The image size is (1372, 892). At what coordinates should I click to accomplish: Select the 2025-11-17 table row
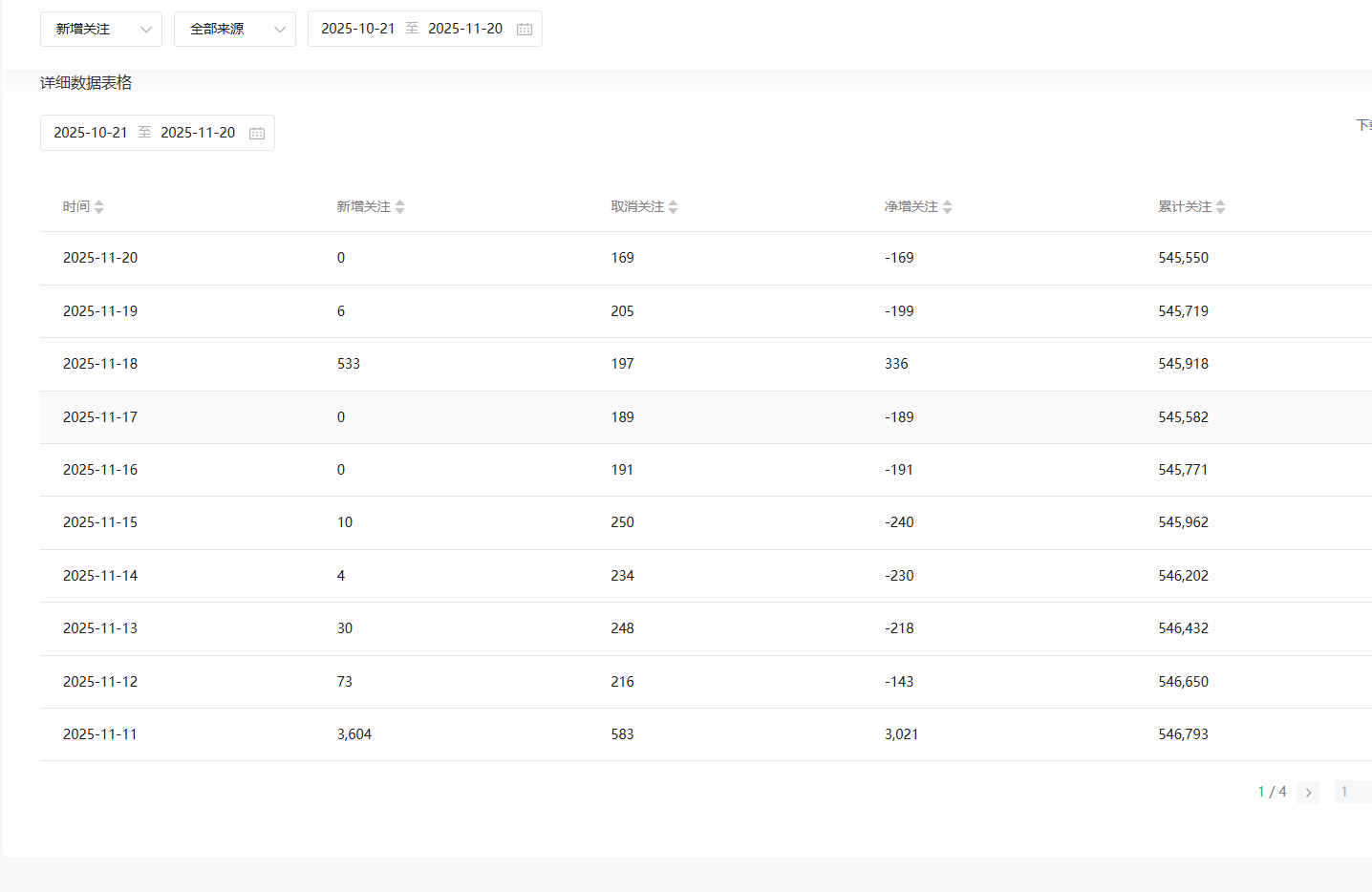point(669,417)
